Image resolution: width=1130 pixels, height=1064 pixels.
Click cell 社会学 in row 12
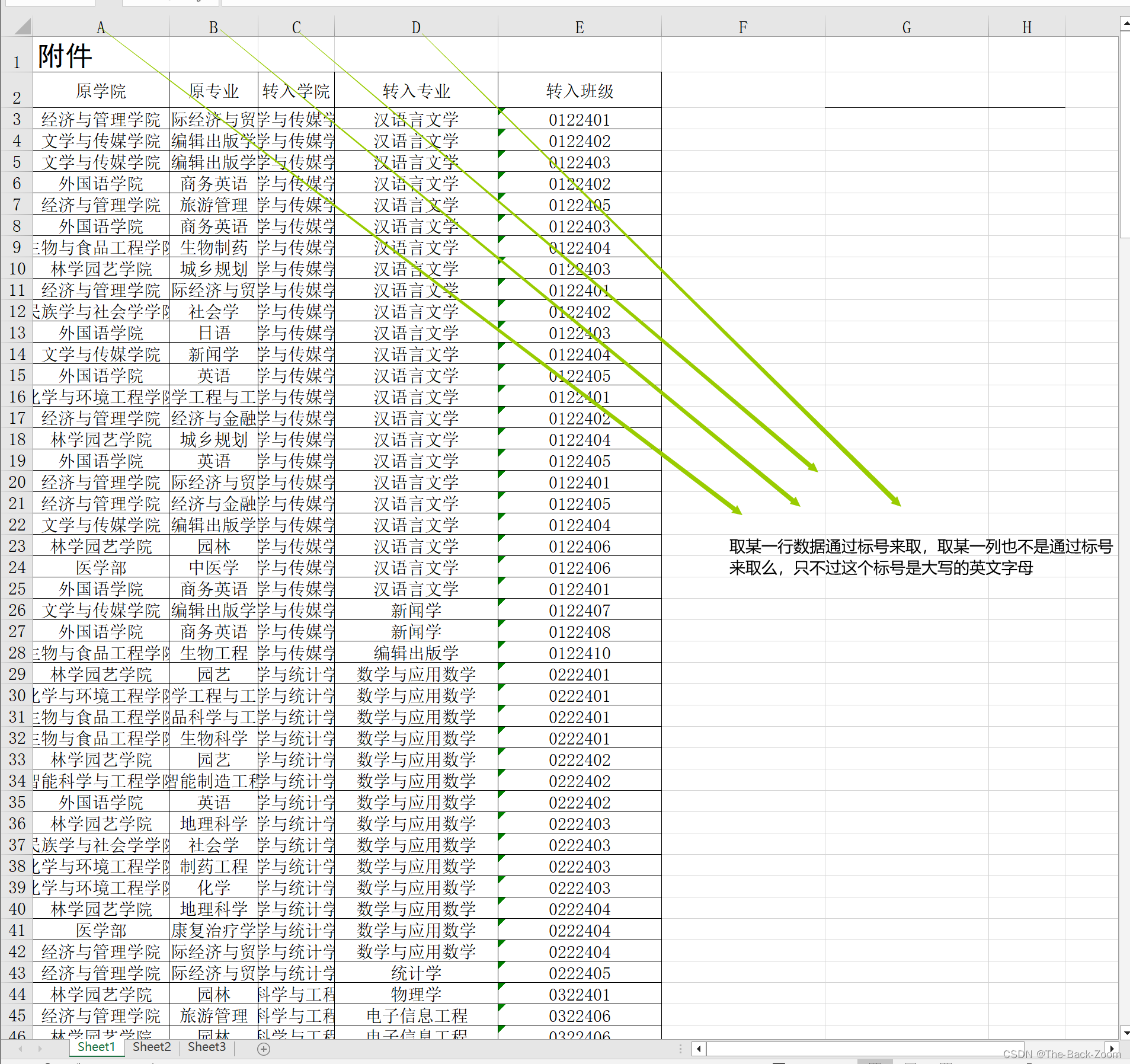pos(213,311)
